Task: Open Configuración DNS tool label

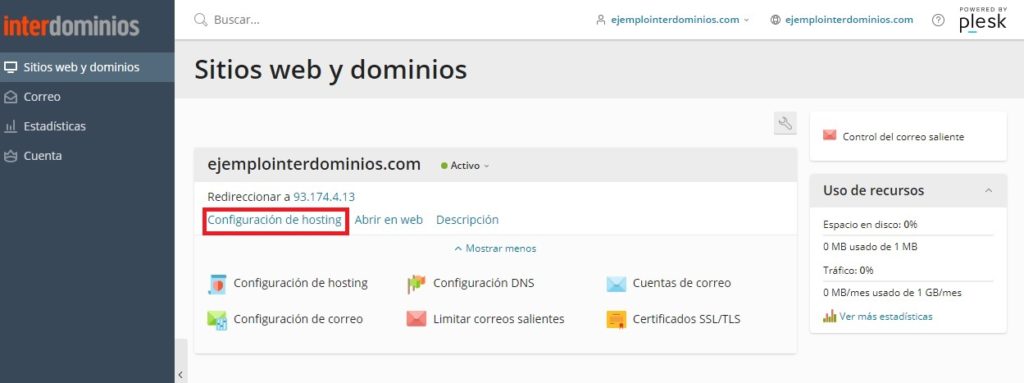Action: [483, 284]
